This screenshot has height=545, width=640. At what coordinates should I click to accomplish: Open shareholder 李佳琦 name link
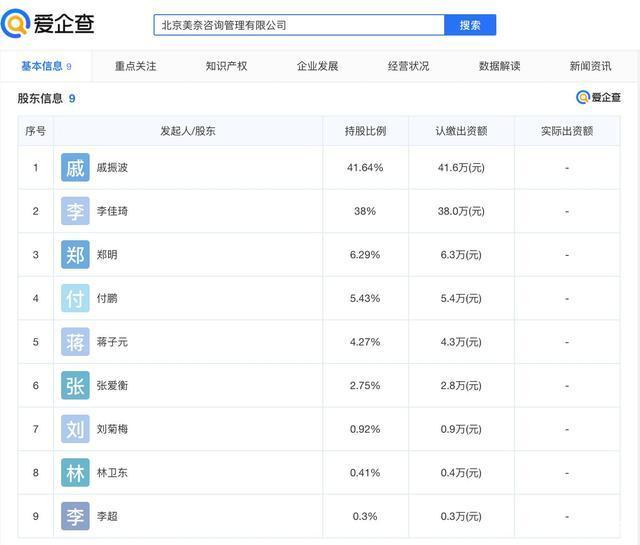click(x=112, y=211)
